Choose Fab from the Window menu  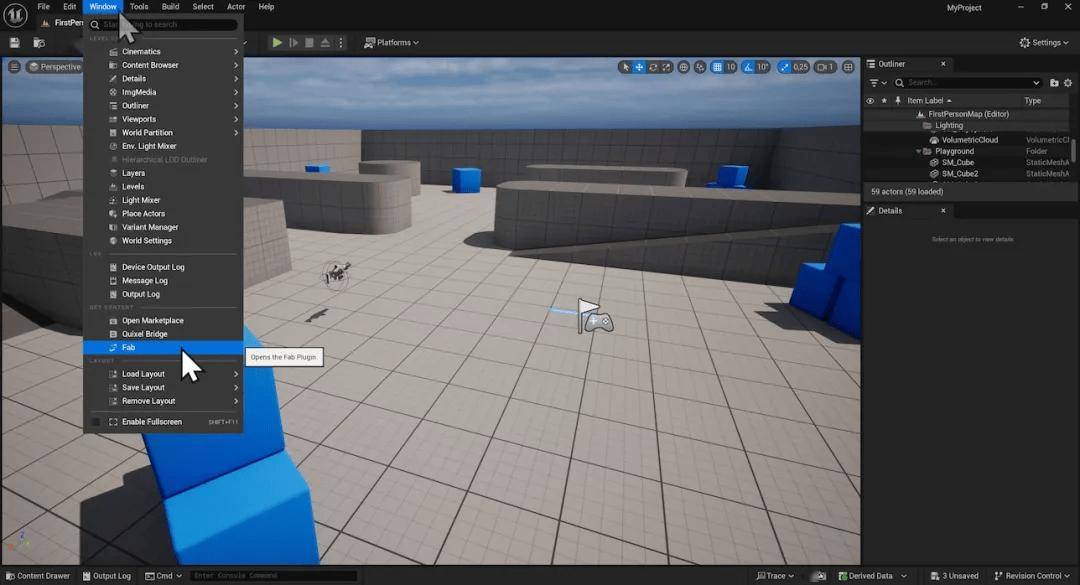point(128,347)
